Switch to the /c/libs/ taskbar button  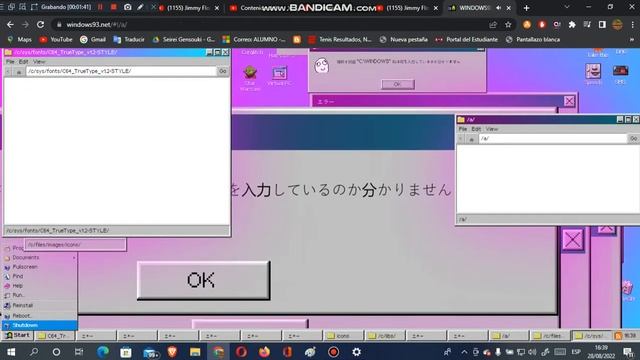pyautogui.click(x=385, y=336)
